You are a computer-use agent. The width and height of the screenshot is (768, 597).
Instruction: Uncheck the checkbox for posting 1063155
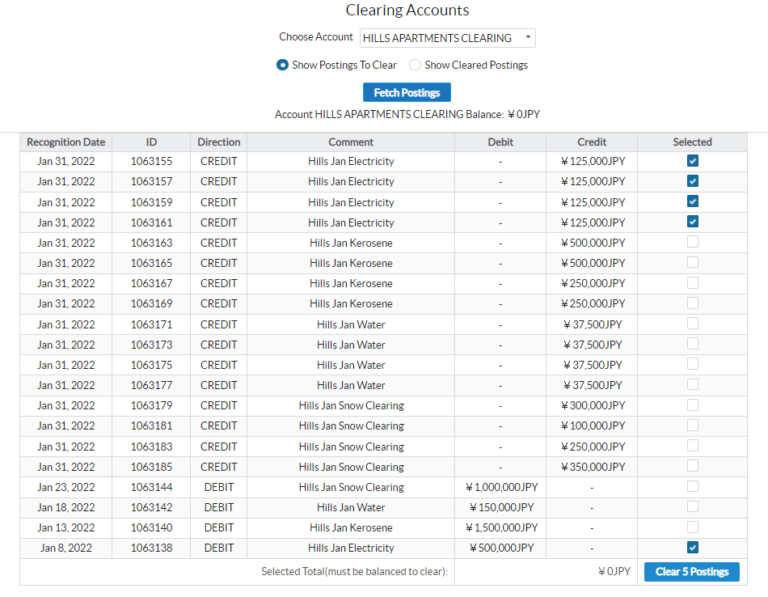[x=692, y=161]
